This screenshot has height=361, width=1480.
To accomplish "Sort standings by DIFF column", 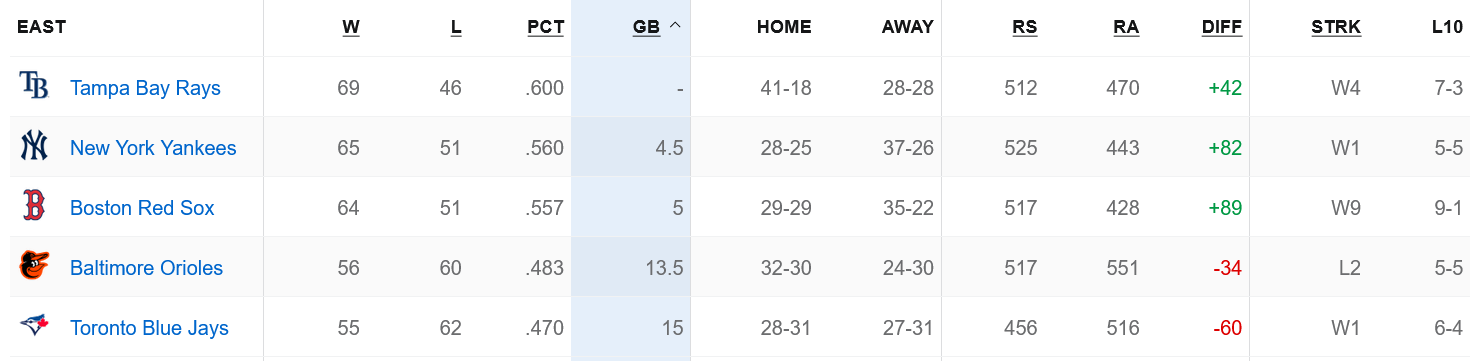I will point(1222,28).
